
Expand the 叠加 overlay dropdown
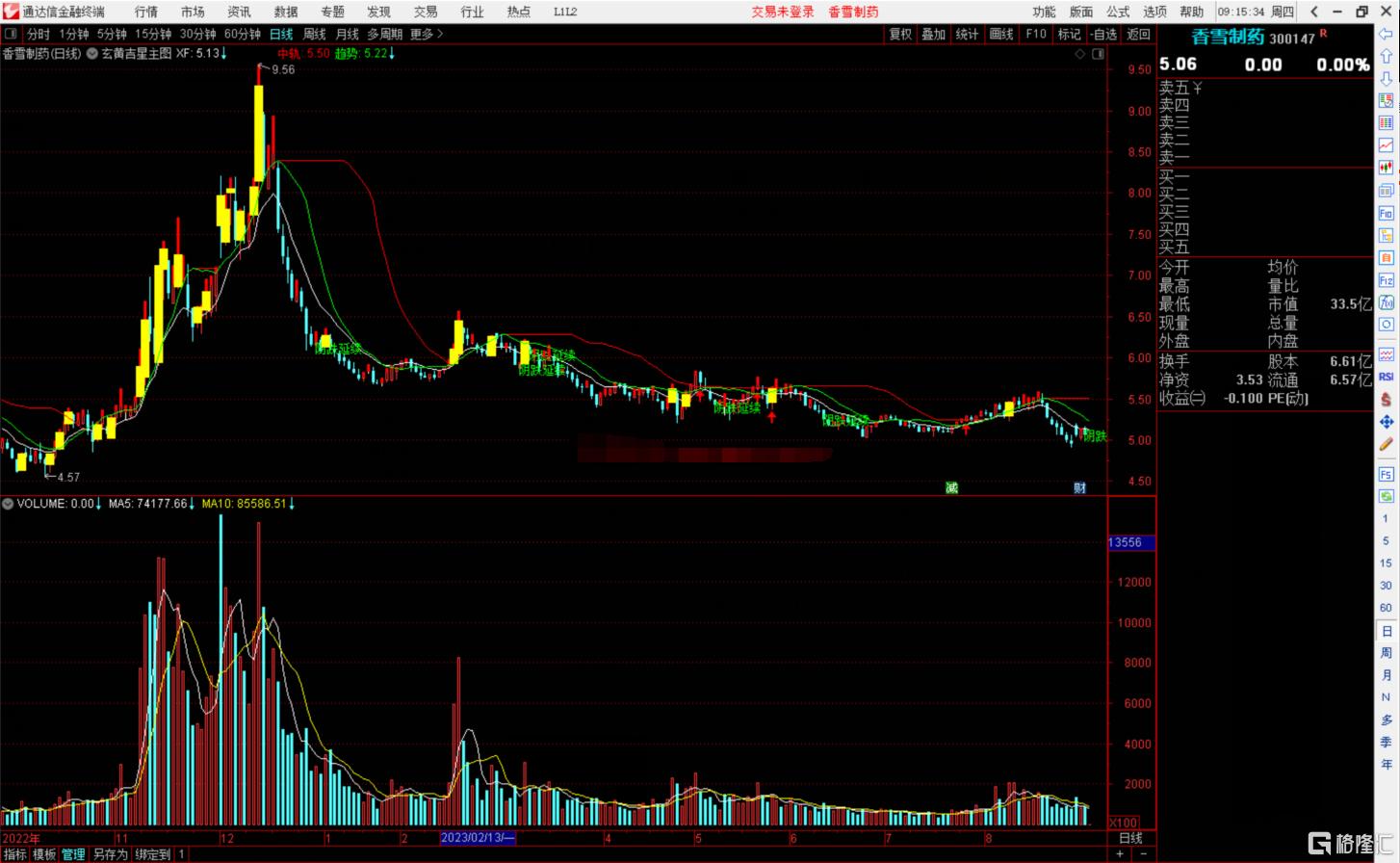coord(934,34)
